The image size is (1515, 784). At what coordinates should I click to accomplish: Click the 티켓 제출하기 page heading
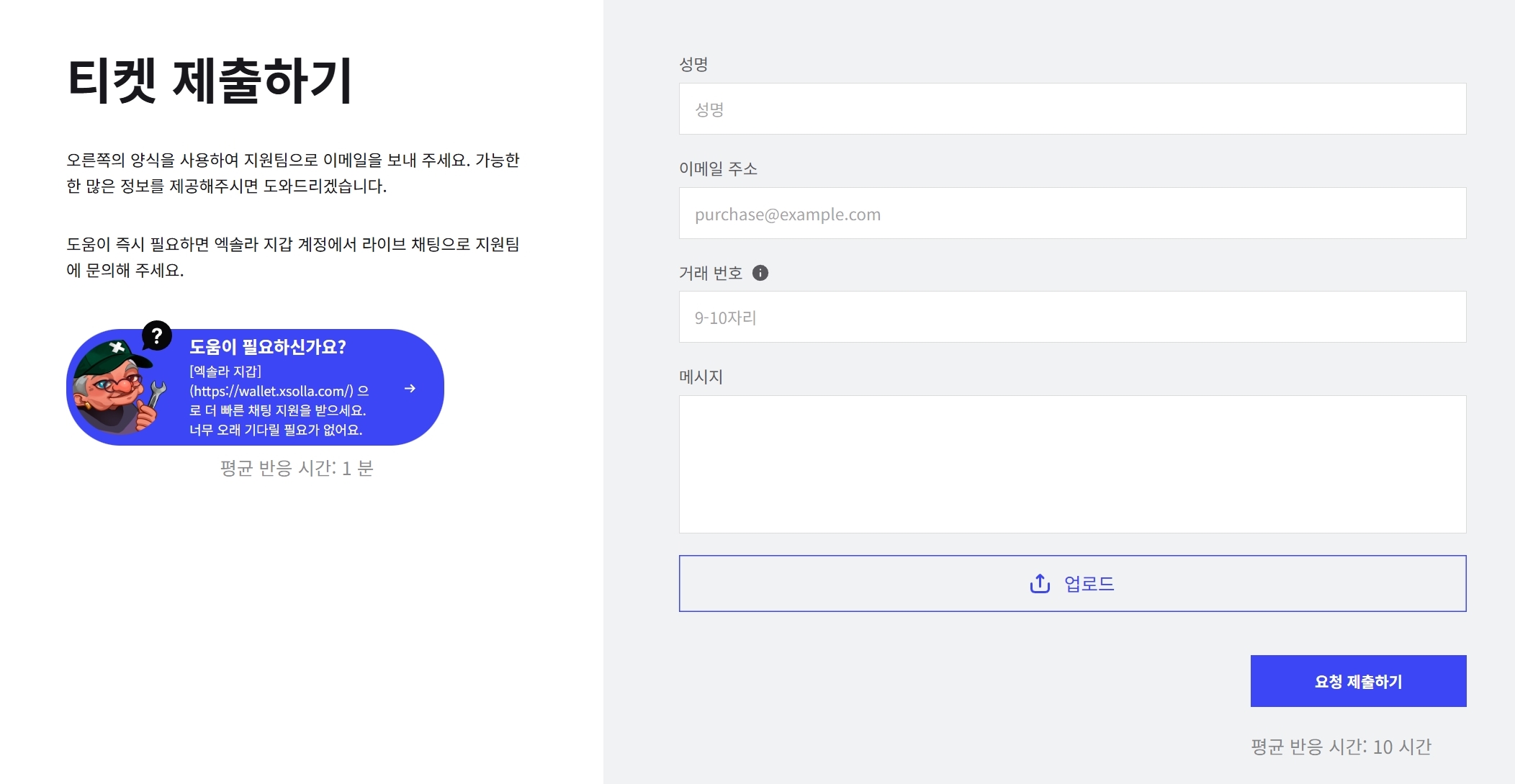(210, 80)
